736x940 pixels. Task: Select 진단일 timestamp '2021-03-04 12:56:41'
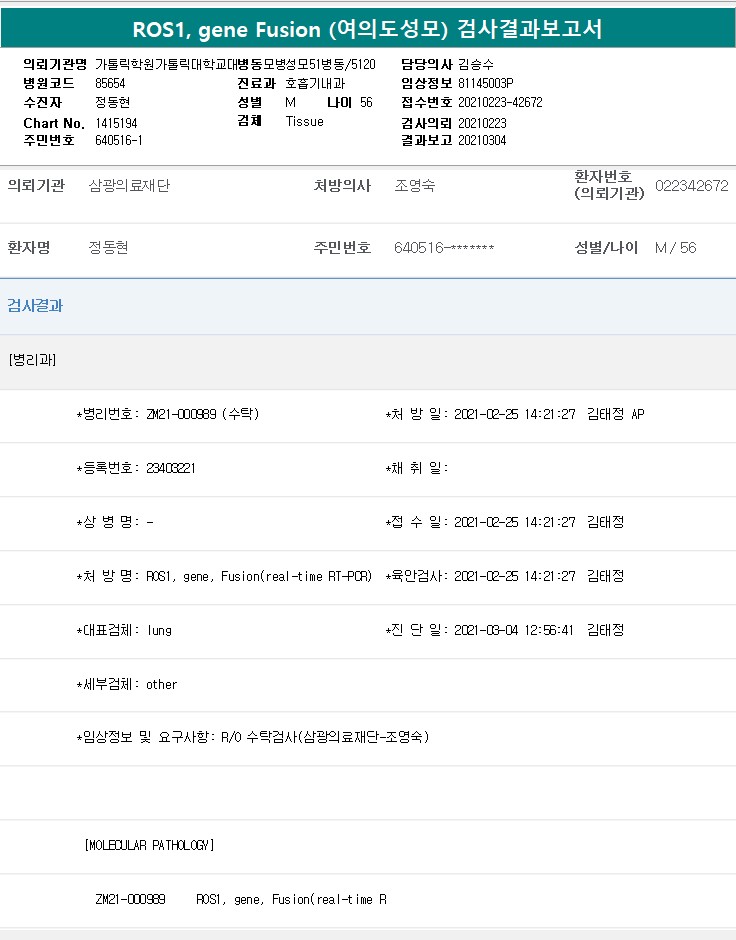(x=514, y=630)
